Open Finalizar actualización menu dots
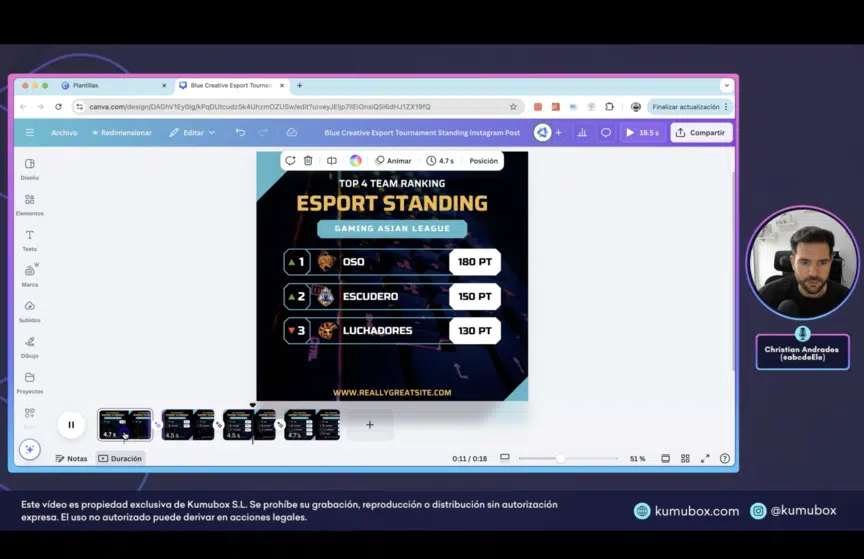The height and width of the screenshot is (559, 864). [726, 106]
